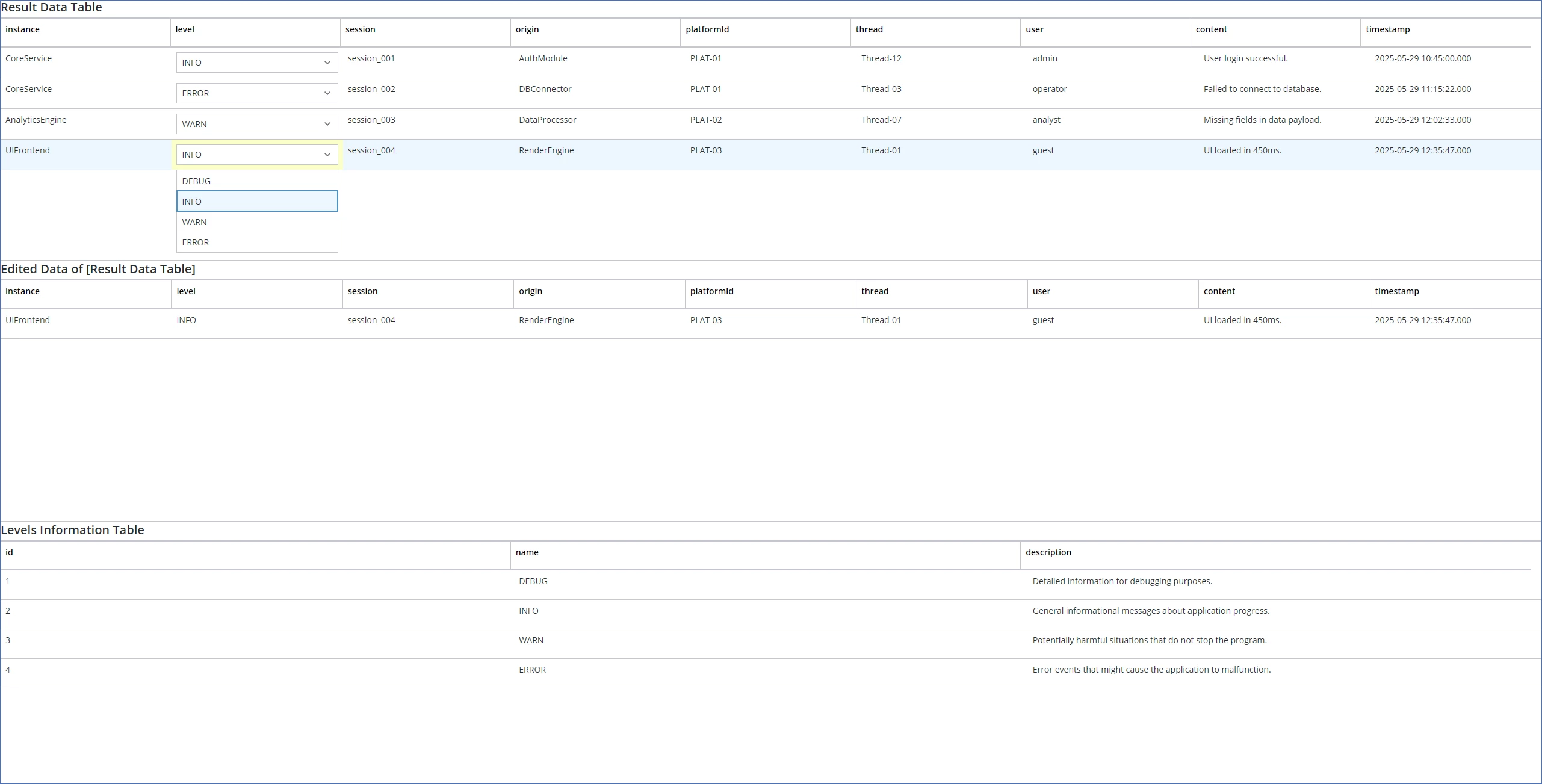The width and height of the screenshot is (1542, 784).
Task: Open WARN level dropdown for AnalyticsEngine
Action: [256, 124]
